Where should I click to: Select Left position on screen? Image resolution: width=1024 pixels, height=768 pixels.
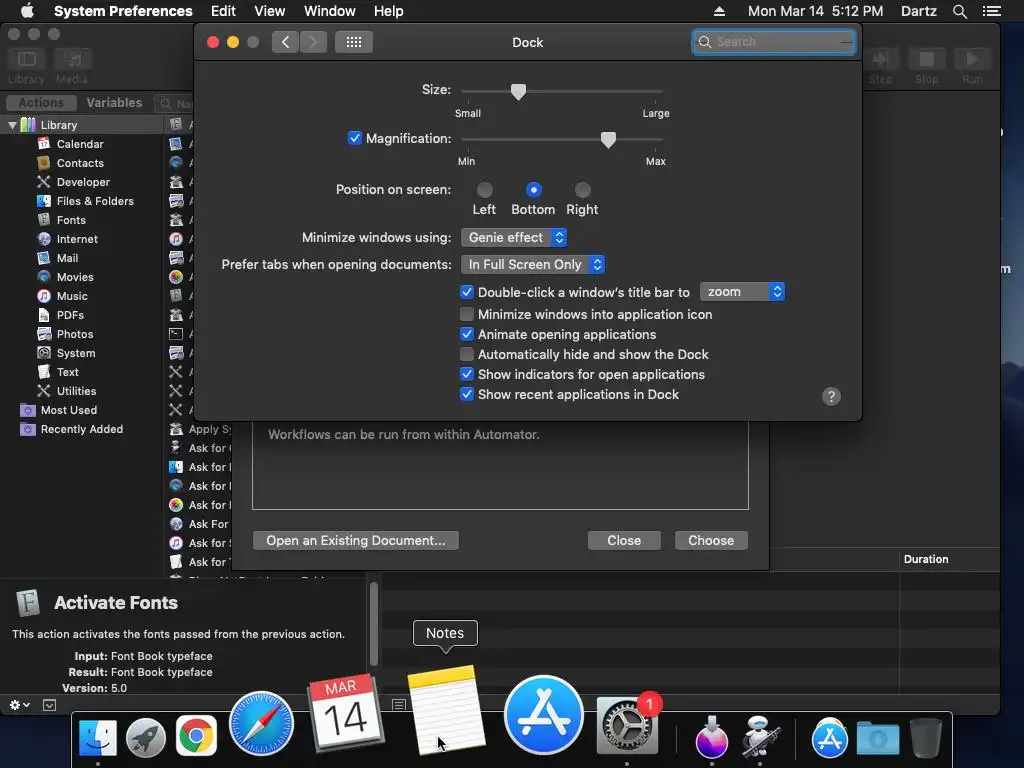(x=485, y=190)
